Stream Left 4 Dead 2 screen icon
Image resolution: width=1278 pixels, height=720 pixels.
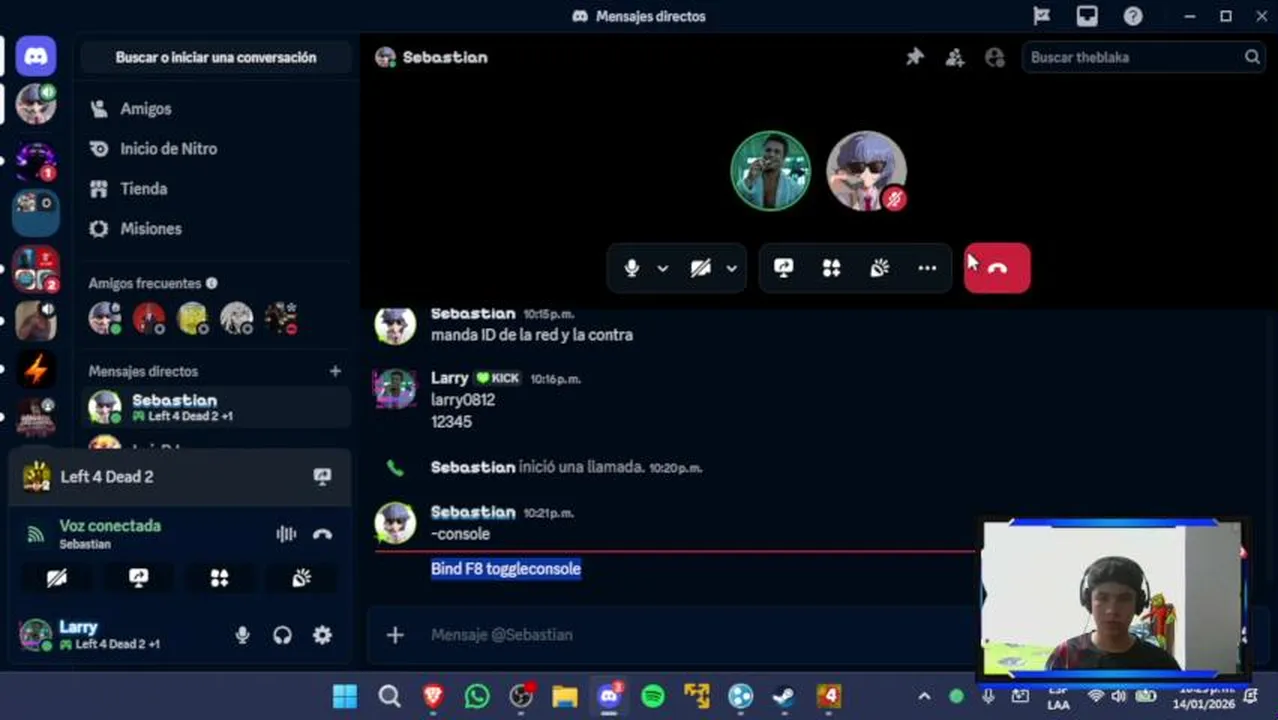(322, 477)
